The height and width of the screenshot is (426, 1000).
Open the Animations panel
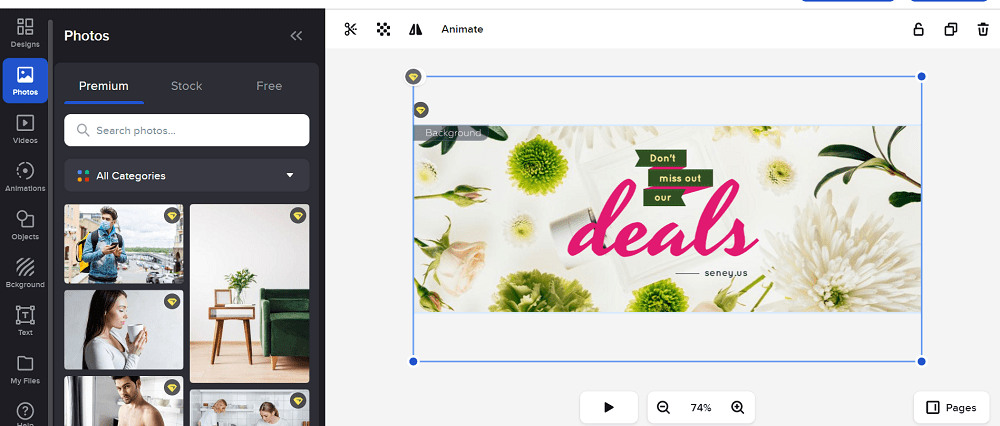25,177
